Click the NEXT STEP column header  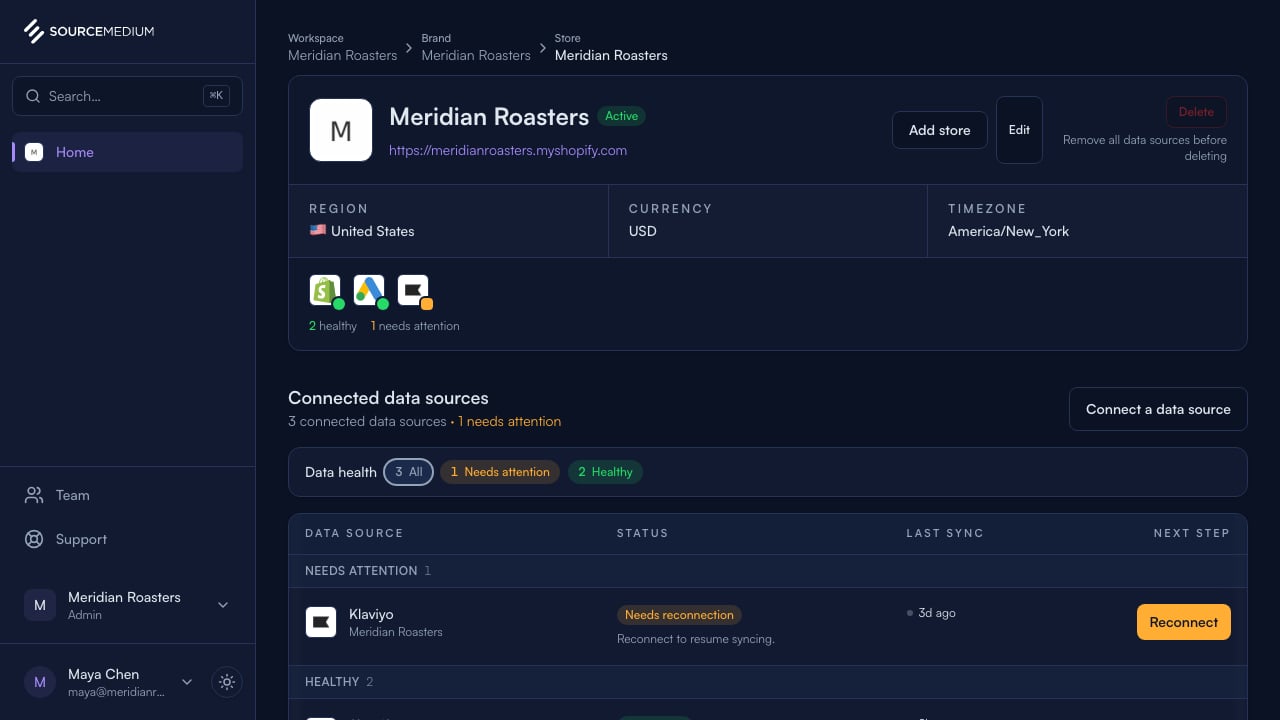(1191, 533)
